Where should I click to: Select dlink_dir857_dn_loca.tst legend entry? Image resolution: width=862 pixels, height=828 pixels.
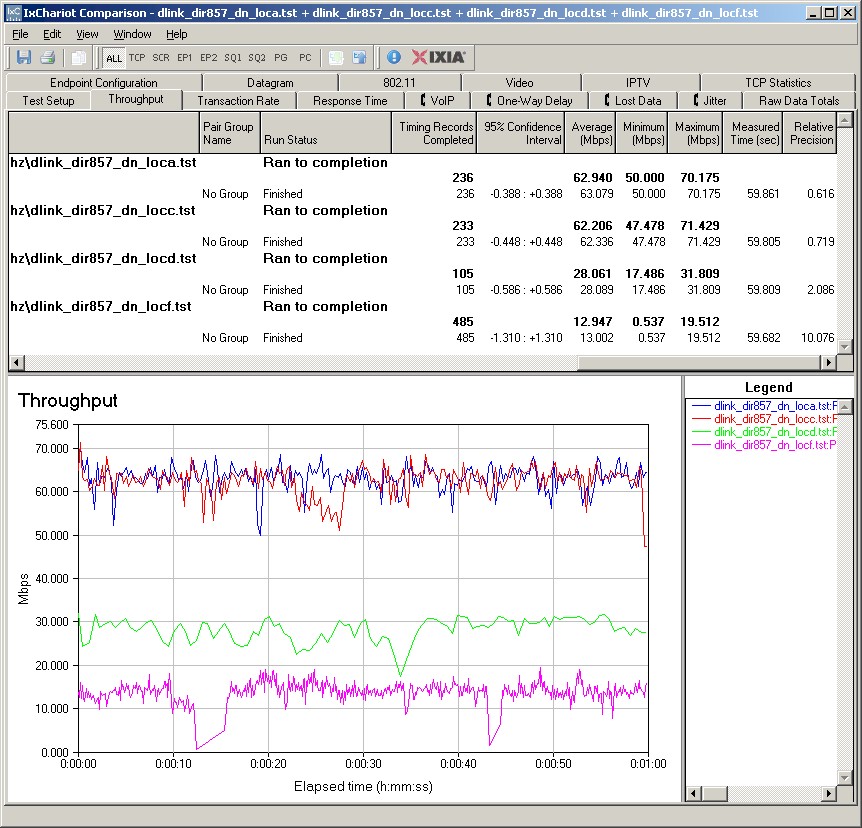point(764,406)
